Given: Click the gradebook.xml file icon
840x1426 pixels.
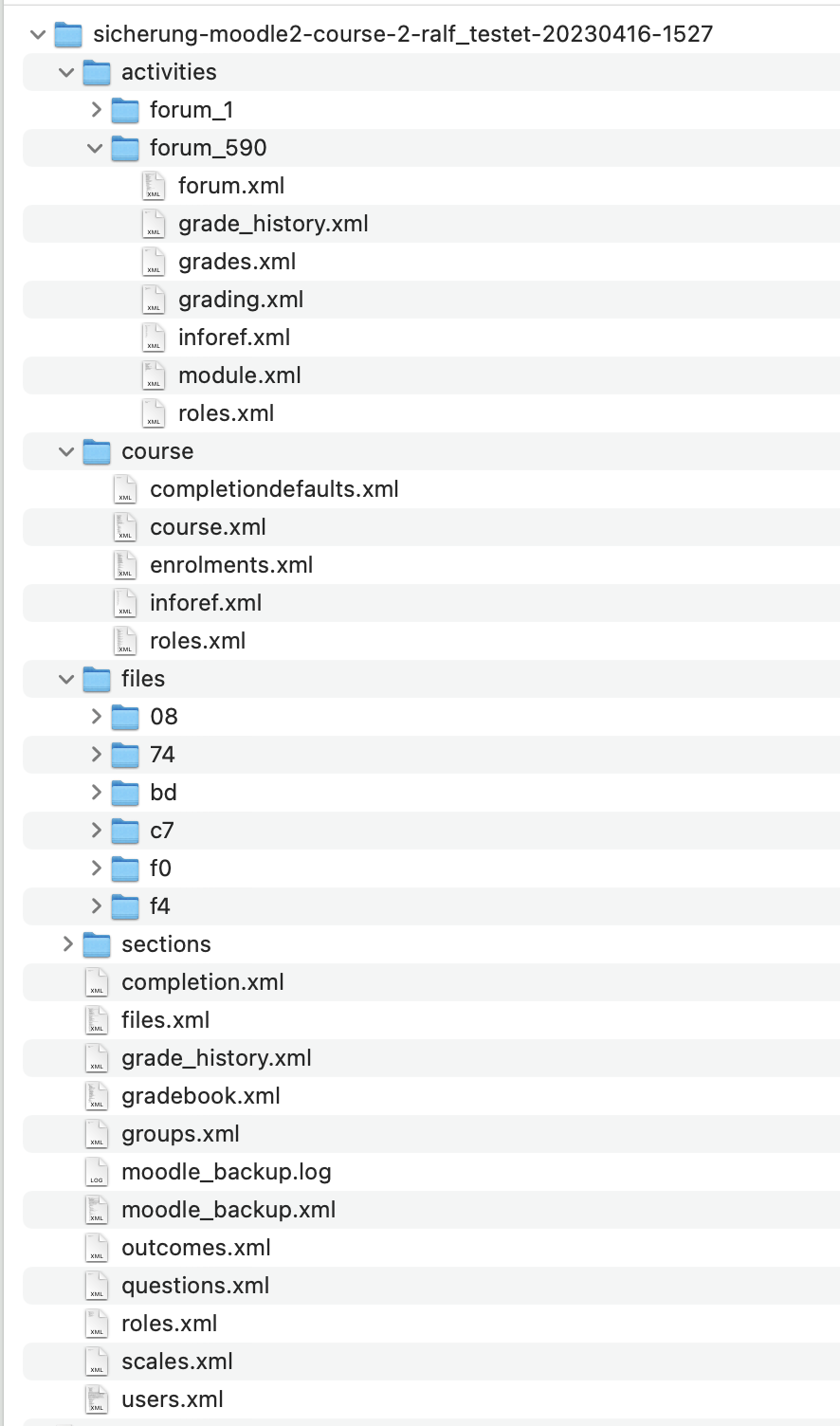Looking at the screenshot, I should pos(97,1096).
